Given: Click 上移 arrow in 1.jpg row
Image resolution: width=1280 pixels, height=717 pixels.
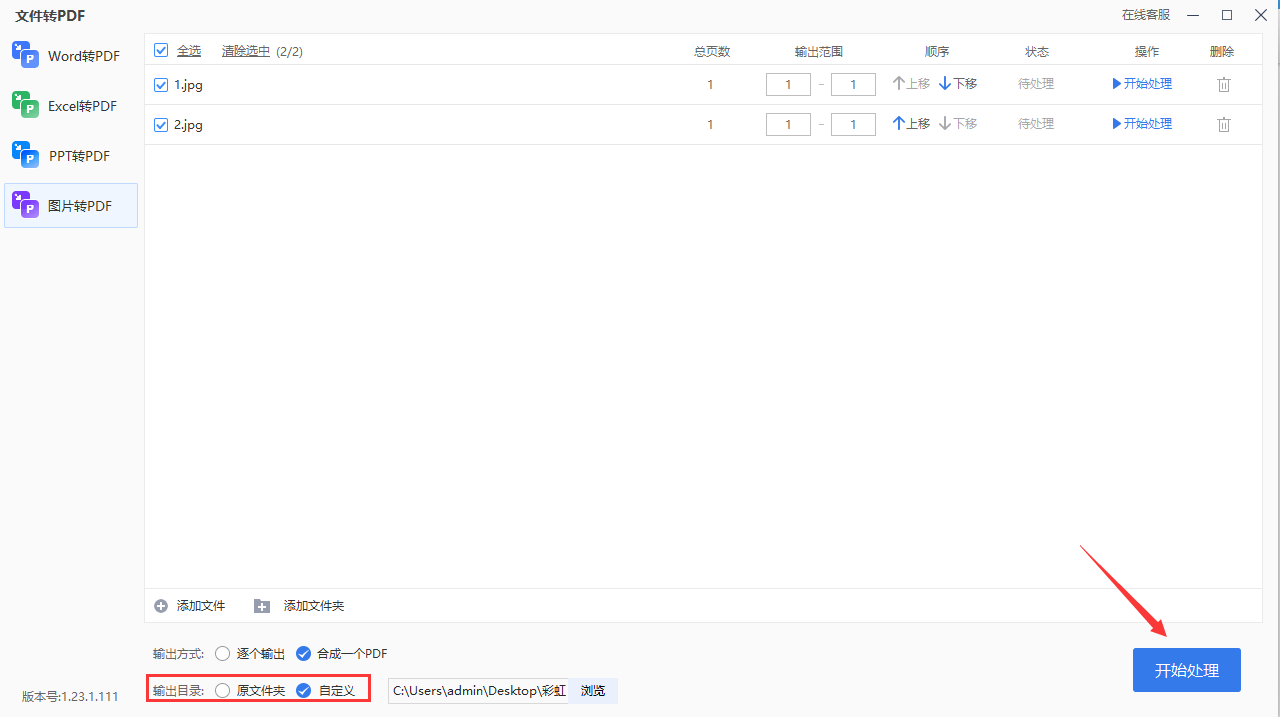Looking at the screenshot, I should coord(911,84).
